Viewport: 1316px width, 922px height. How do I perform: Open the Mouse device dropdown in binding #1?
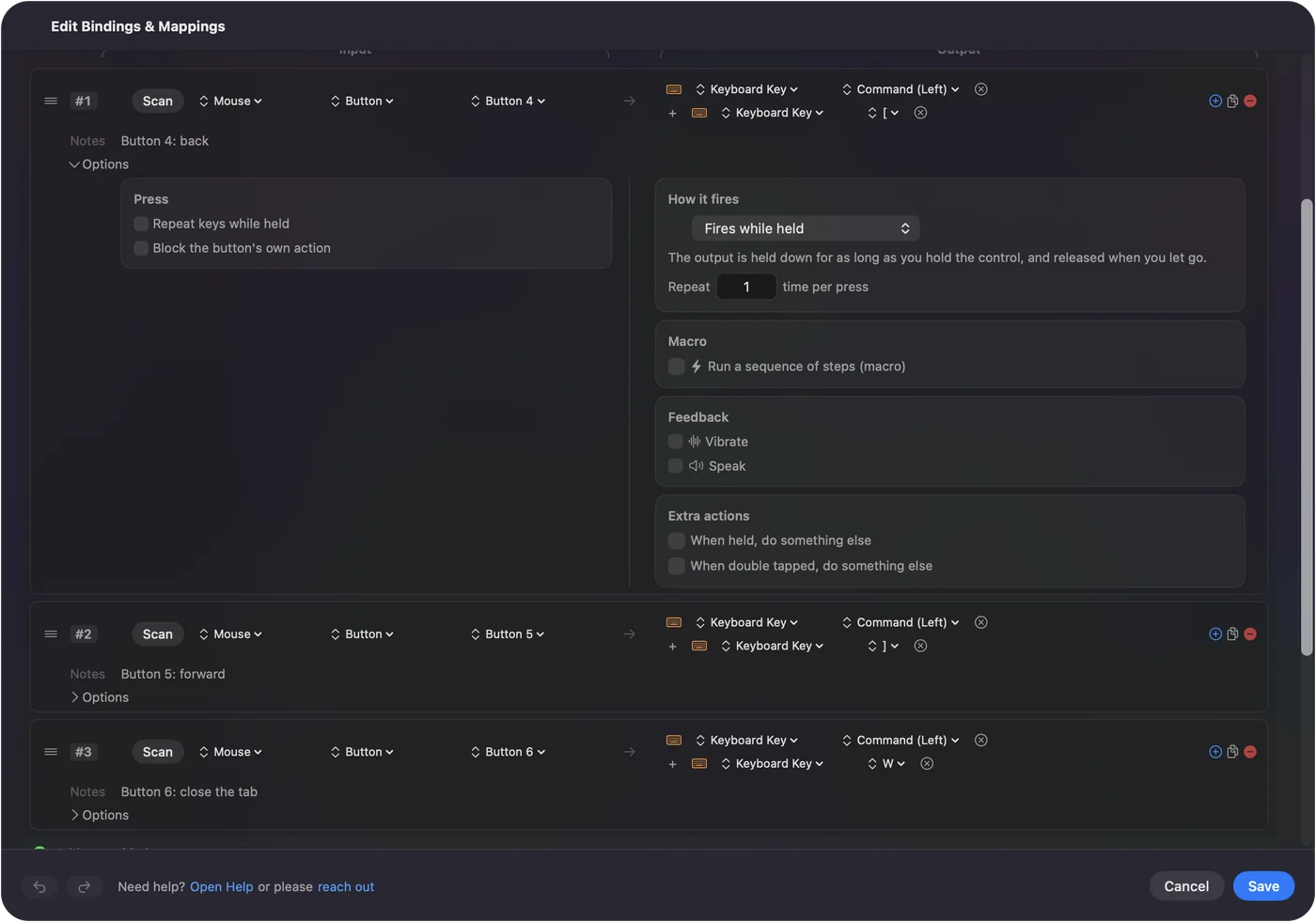(230, 101)
